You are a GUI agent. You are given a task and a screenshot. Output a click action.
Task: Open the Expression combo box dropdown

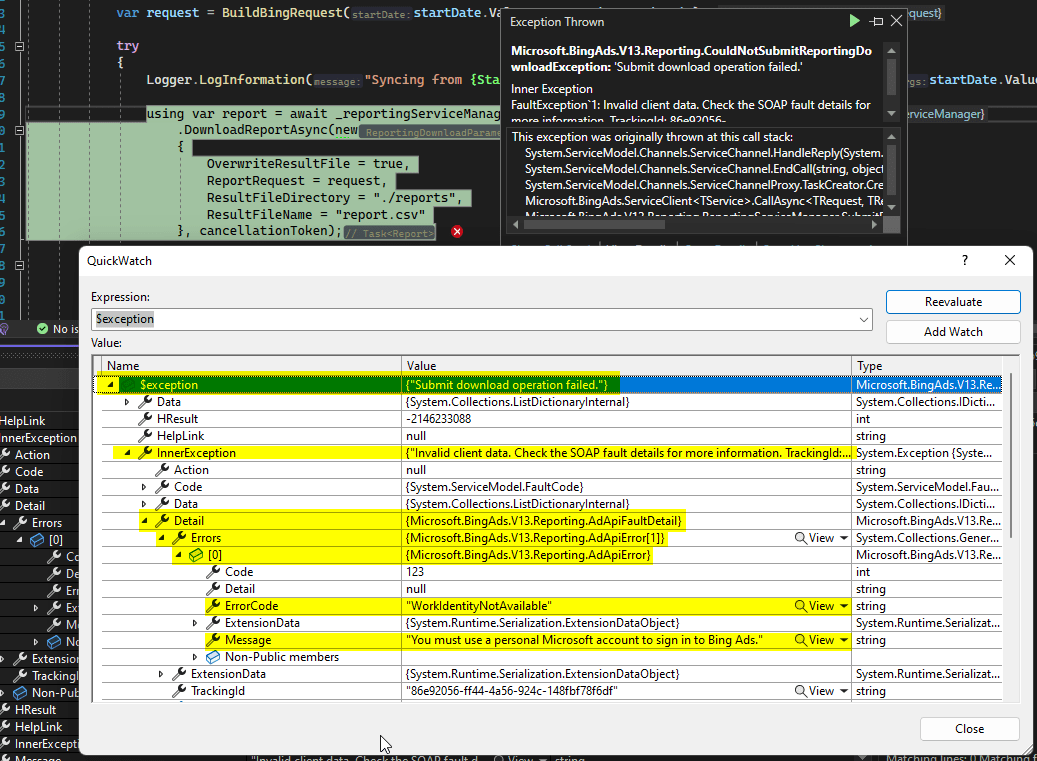click(866, 319)
